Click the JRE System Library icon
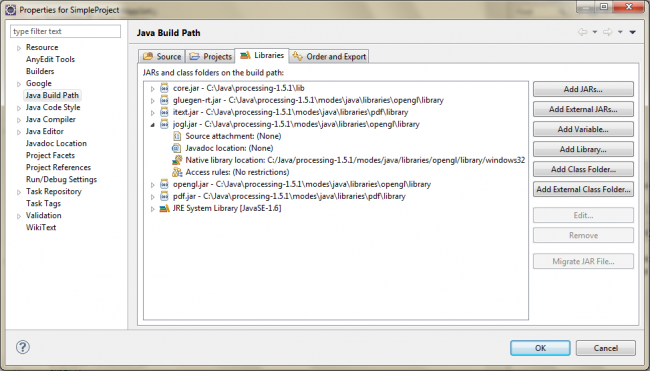650x371 pixels. [165, 208]
